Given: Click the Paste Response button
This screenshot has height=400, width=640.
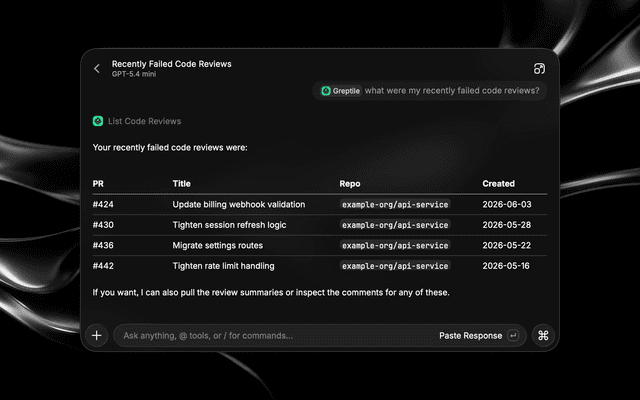Looking at the screenshot, I should coord(471,336).
